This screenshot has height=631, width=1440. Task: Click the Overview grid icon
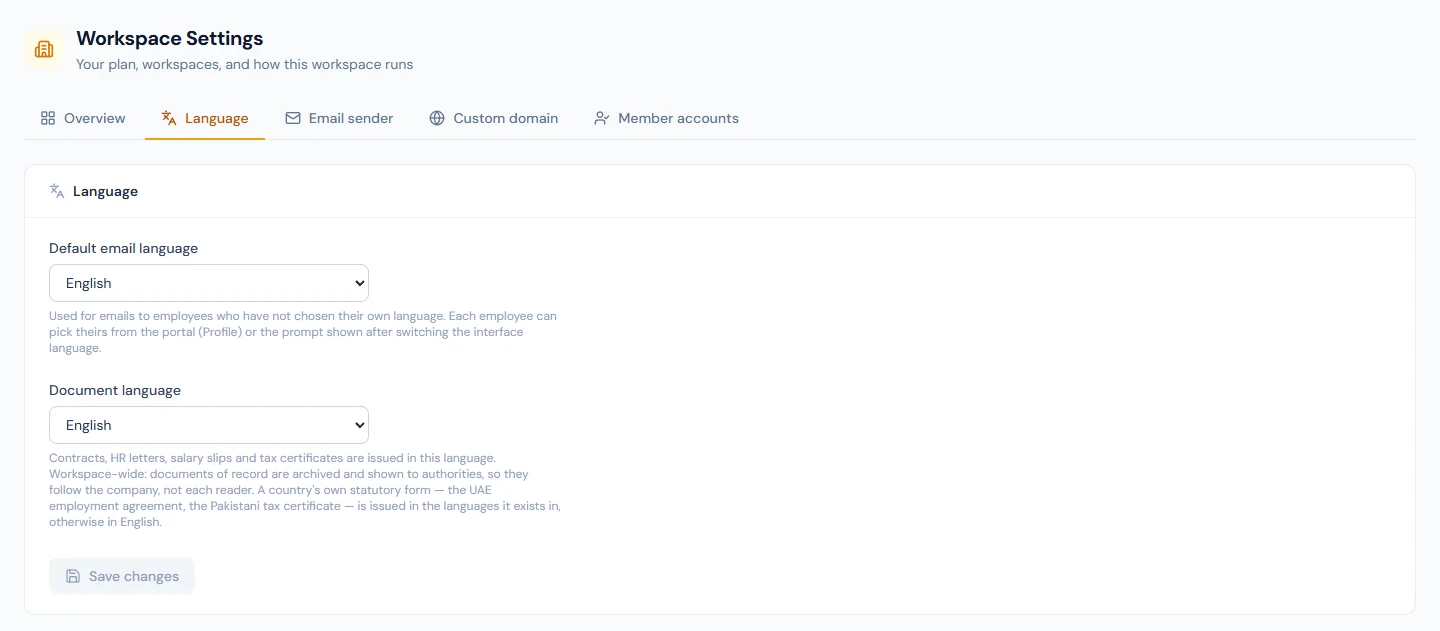(48, 118)
